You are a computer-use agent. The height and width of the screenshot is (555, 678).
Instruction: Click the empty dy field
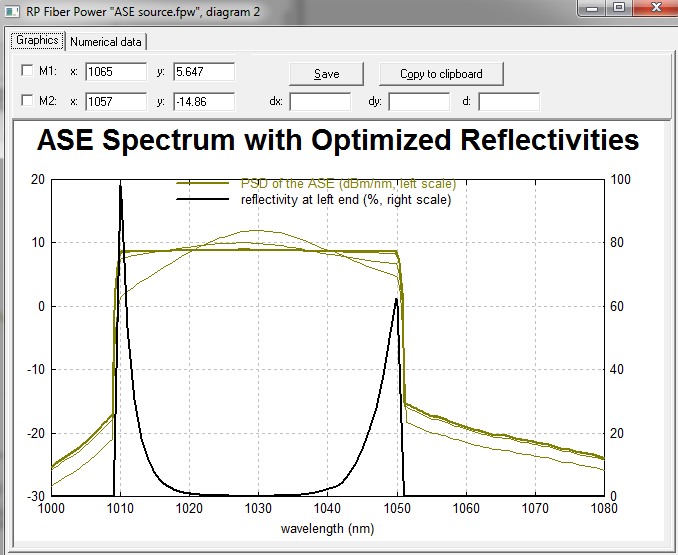tap(418, 102)
